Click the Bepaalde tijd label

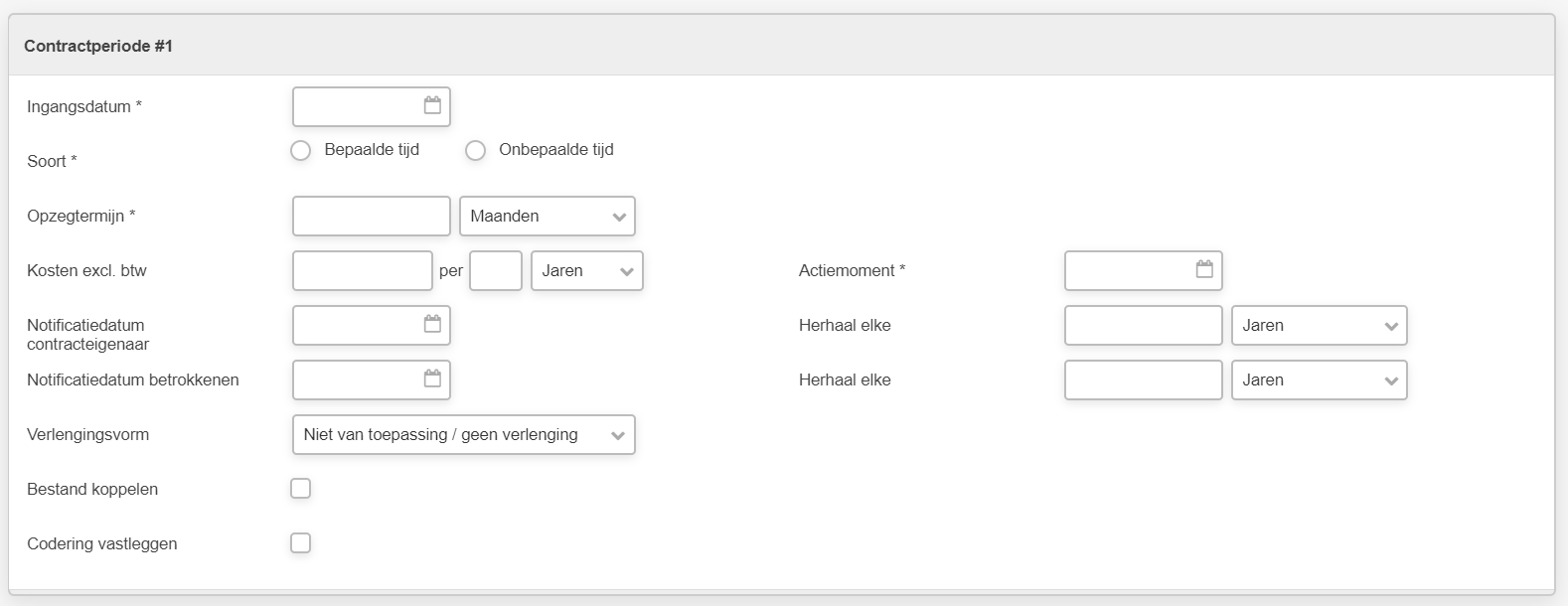coord(372,149)
